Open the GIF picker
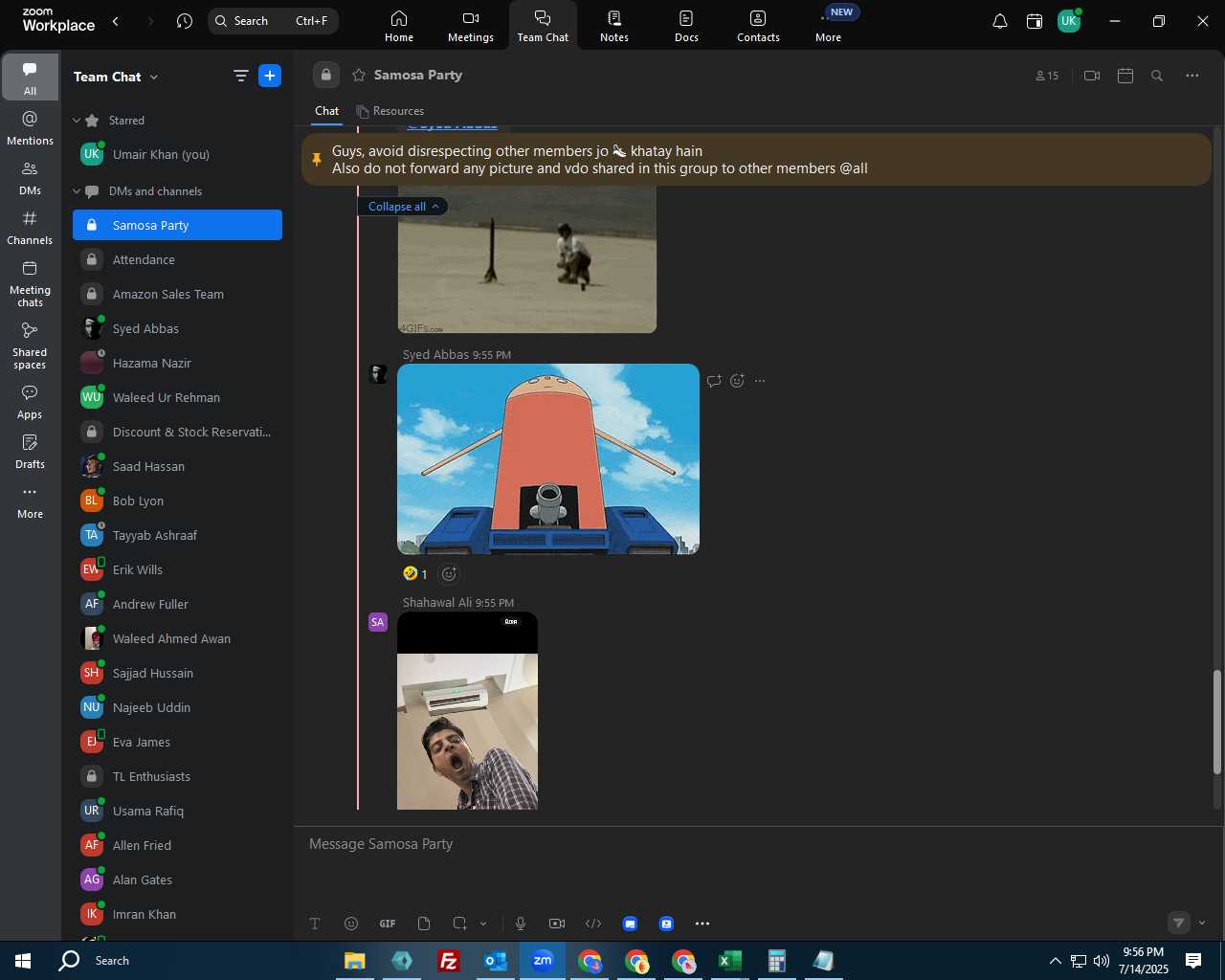This screenshot has height=980, width=1225. click(x=388, y=924)
